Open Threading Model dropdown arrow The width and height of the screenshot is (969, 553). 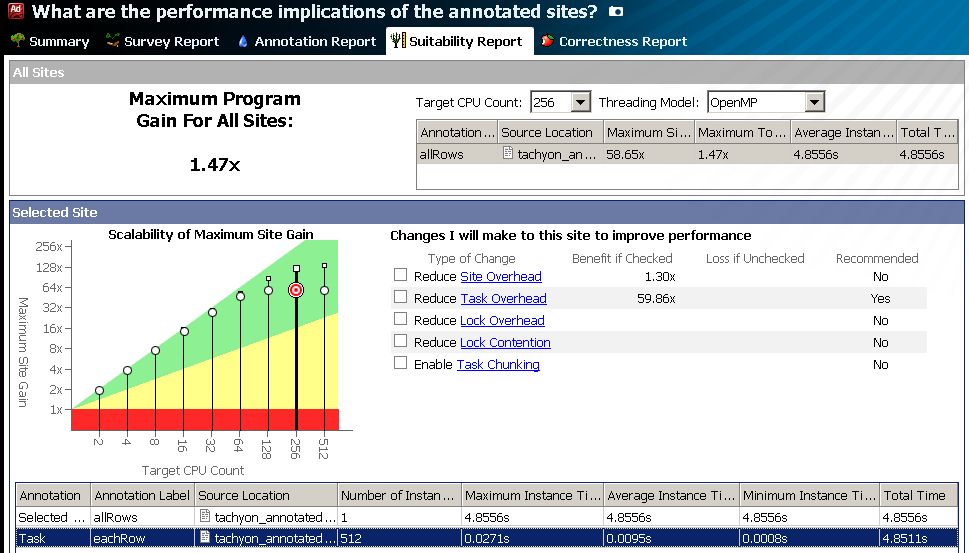815,103
